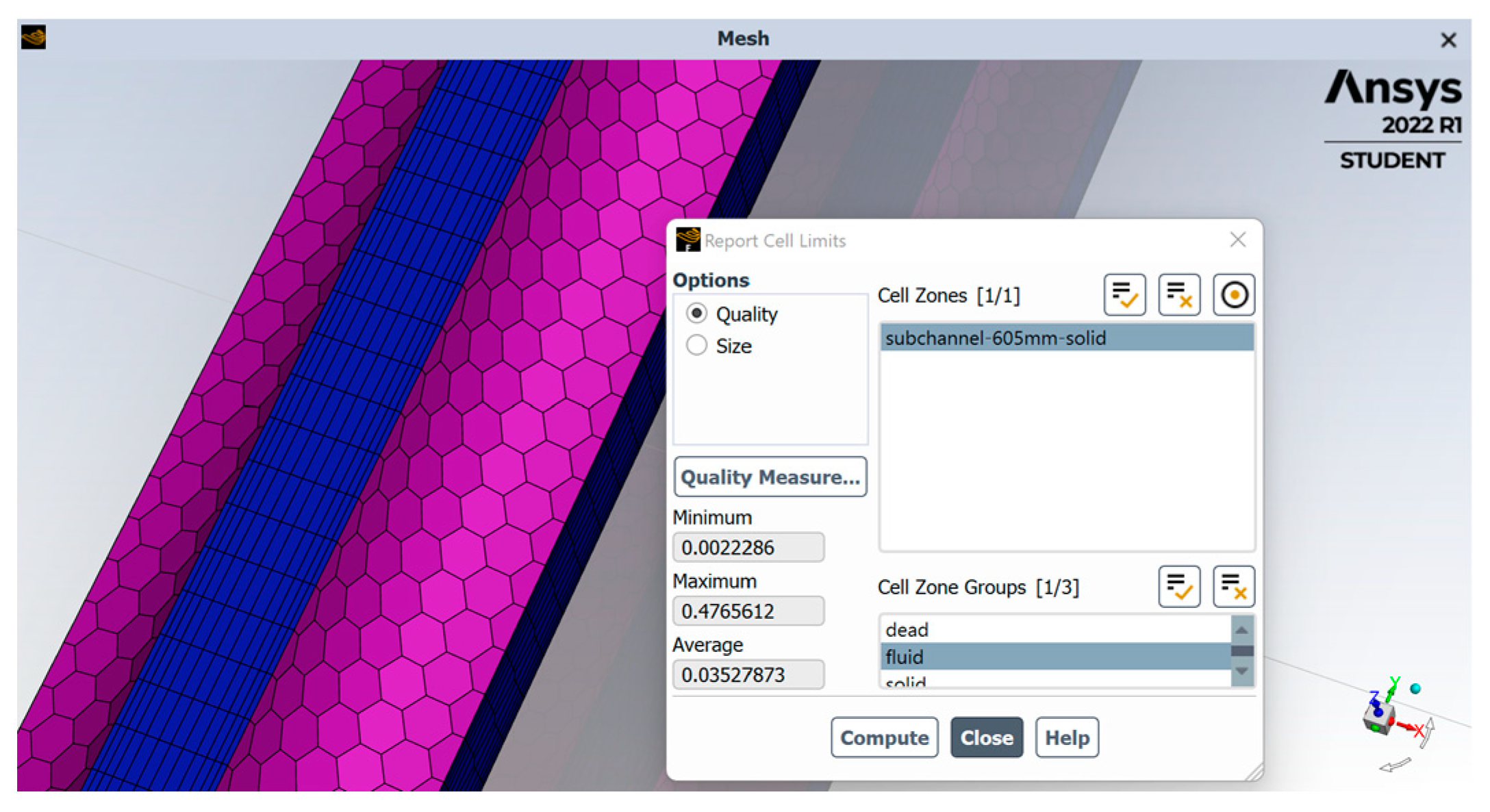Close the Report Cell Limits dialog
The image size is (1490, 812).
(x=986, y=737)
